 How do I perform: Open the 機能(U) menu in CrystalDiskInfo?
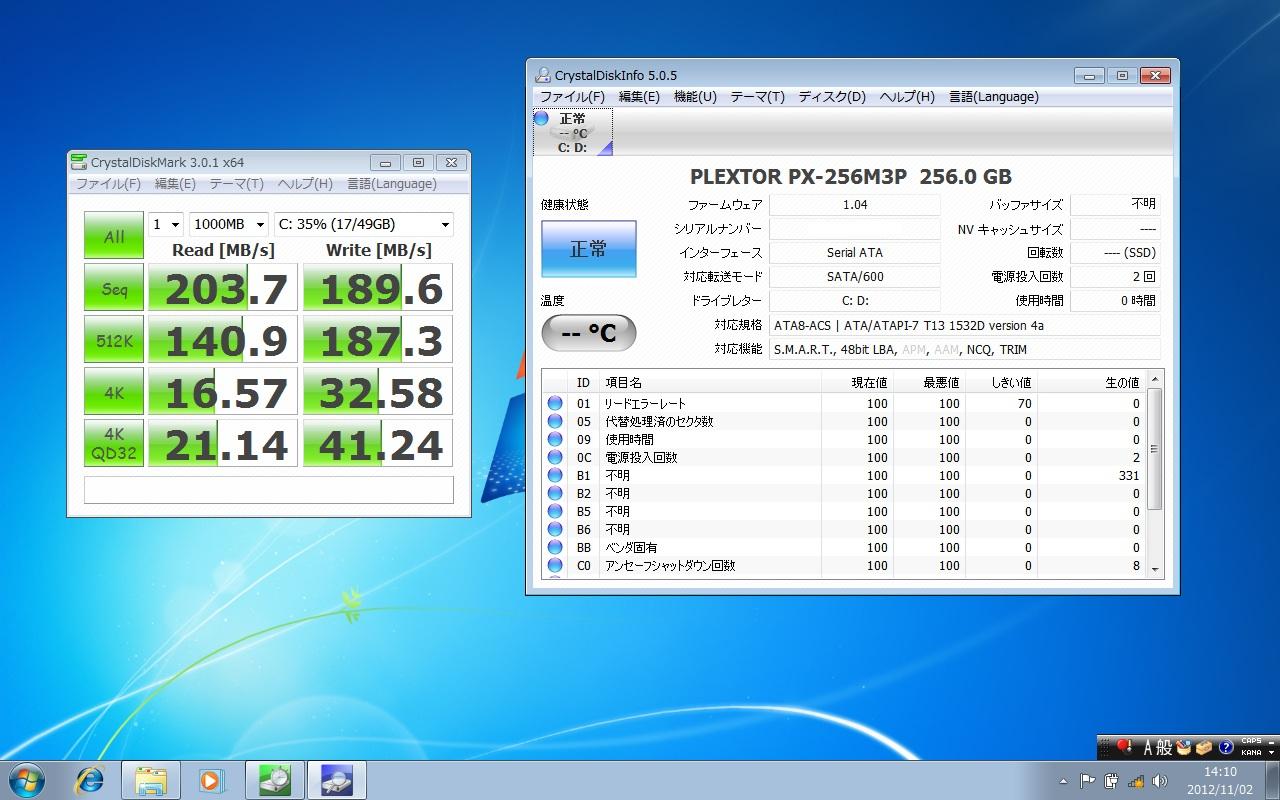(695, 97)
